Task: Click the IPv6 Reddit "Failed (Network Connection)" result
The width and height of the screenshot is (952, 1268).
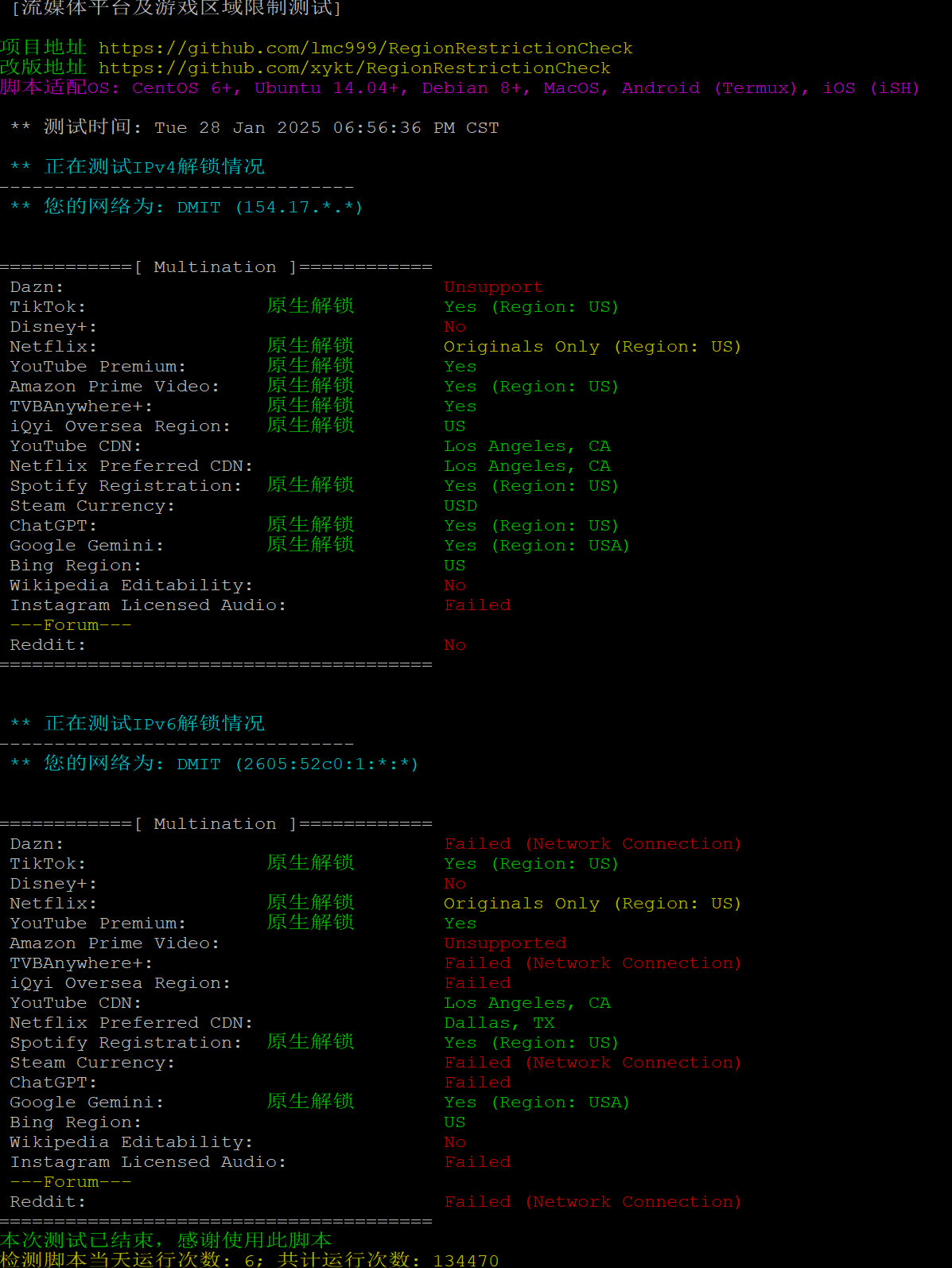Action: click(593, 1202)
